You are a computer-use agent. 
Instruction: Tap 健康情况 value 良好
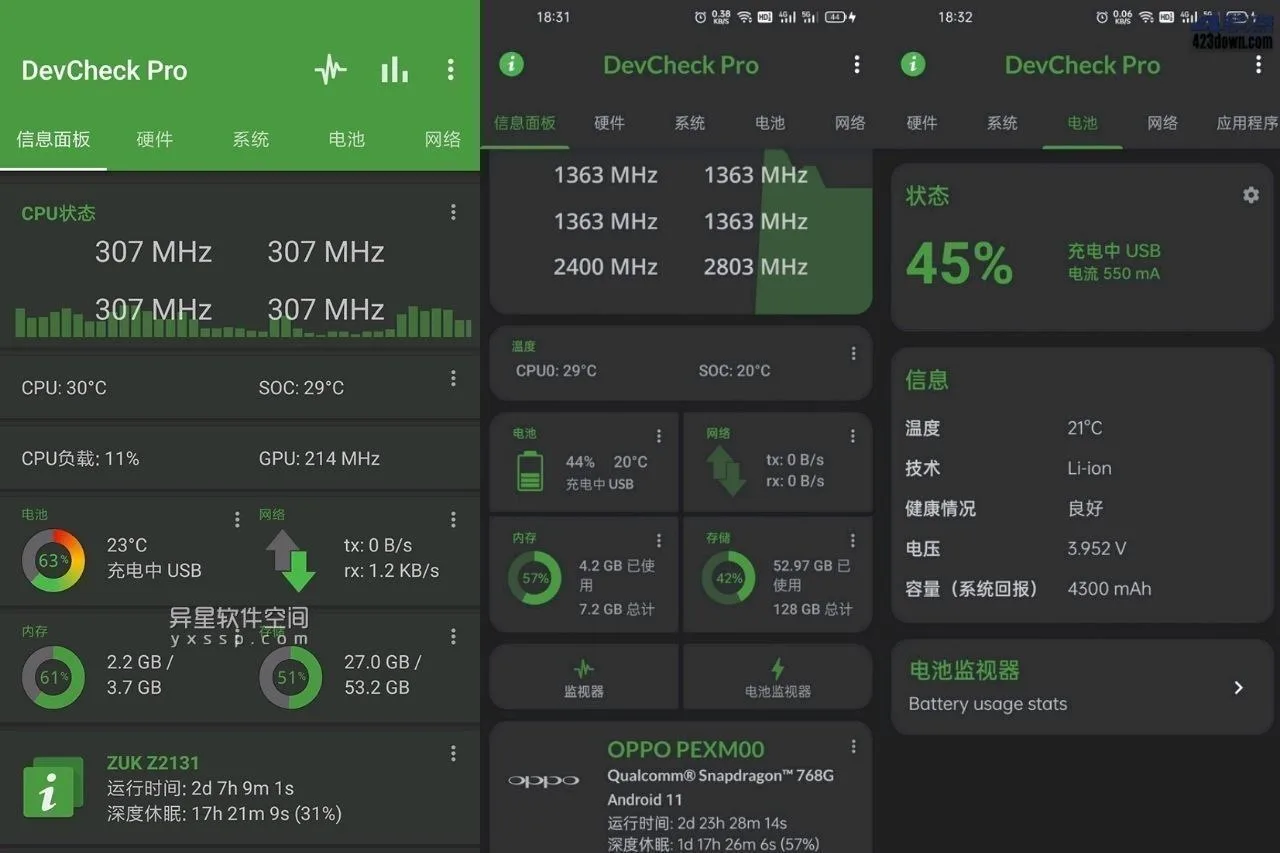coord(1085,508)
